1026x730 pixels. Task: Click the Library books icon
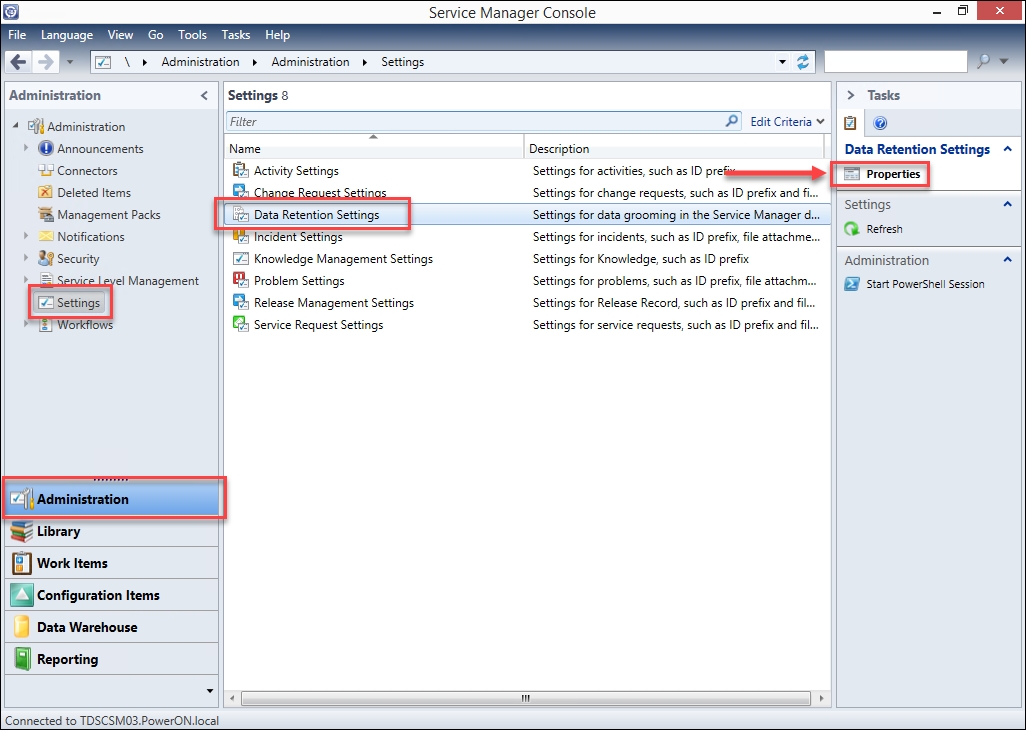22,531
